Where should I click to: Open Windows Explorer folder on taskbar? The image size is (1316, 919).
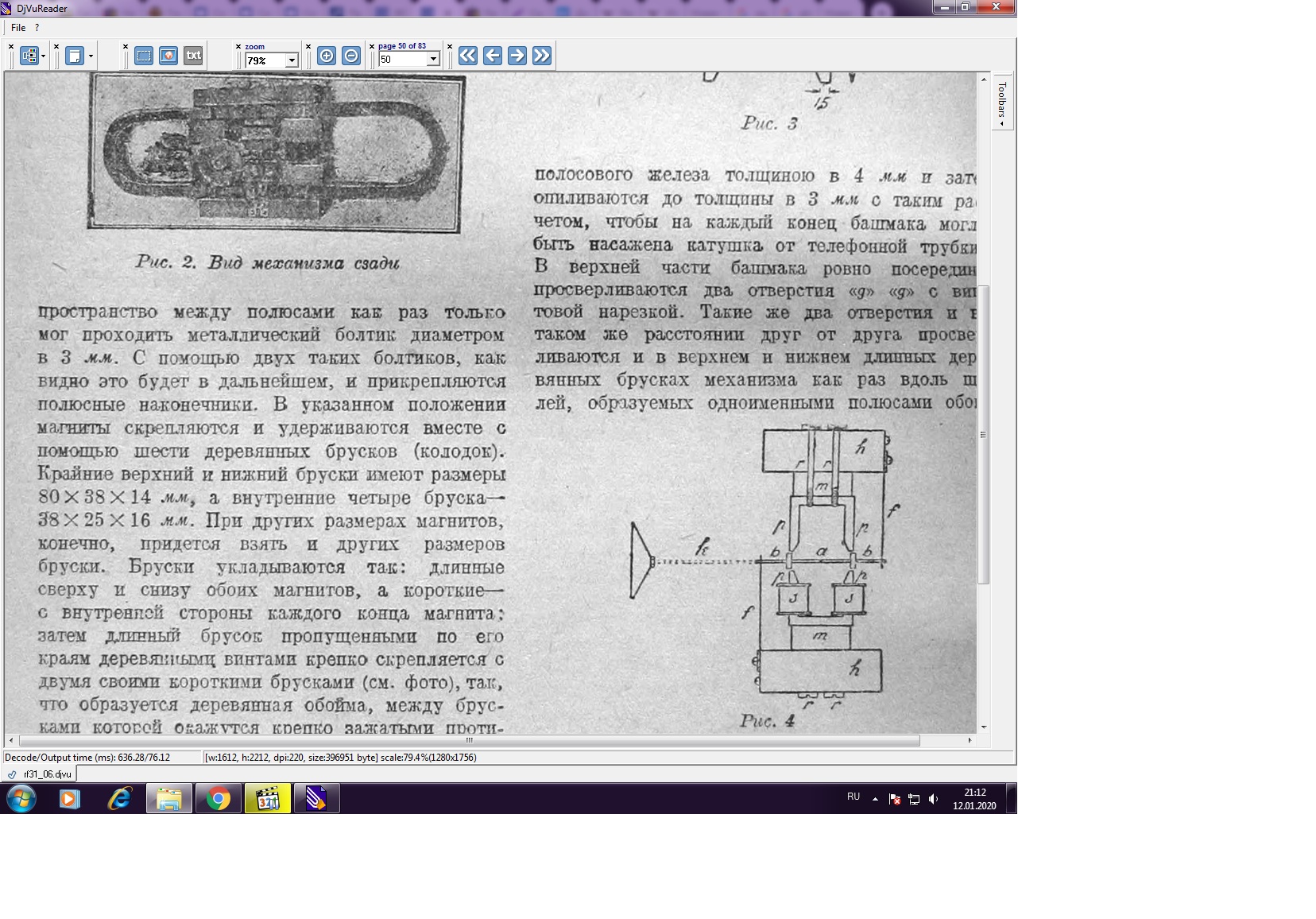[169, 798]
